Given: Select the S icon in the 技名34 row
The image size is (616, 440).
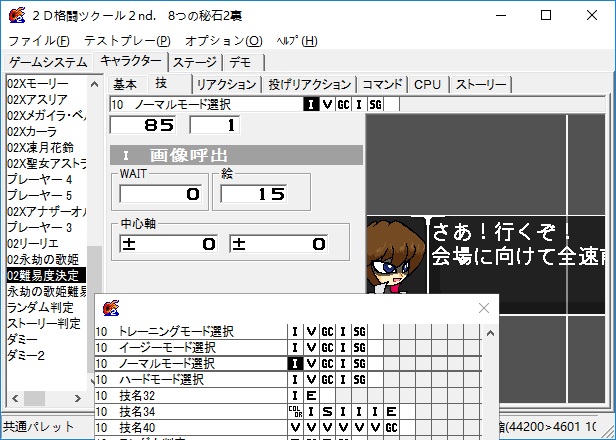Looking at the screenshot, I should tap(327, 411).
